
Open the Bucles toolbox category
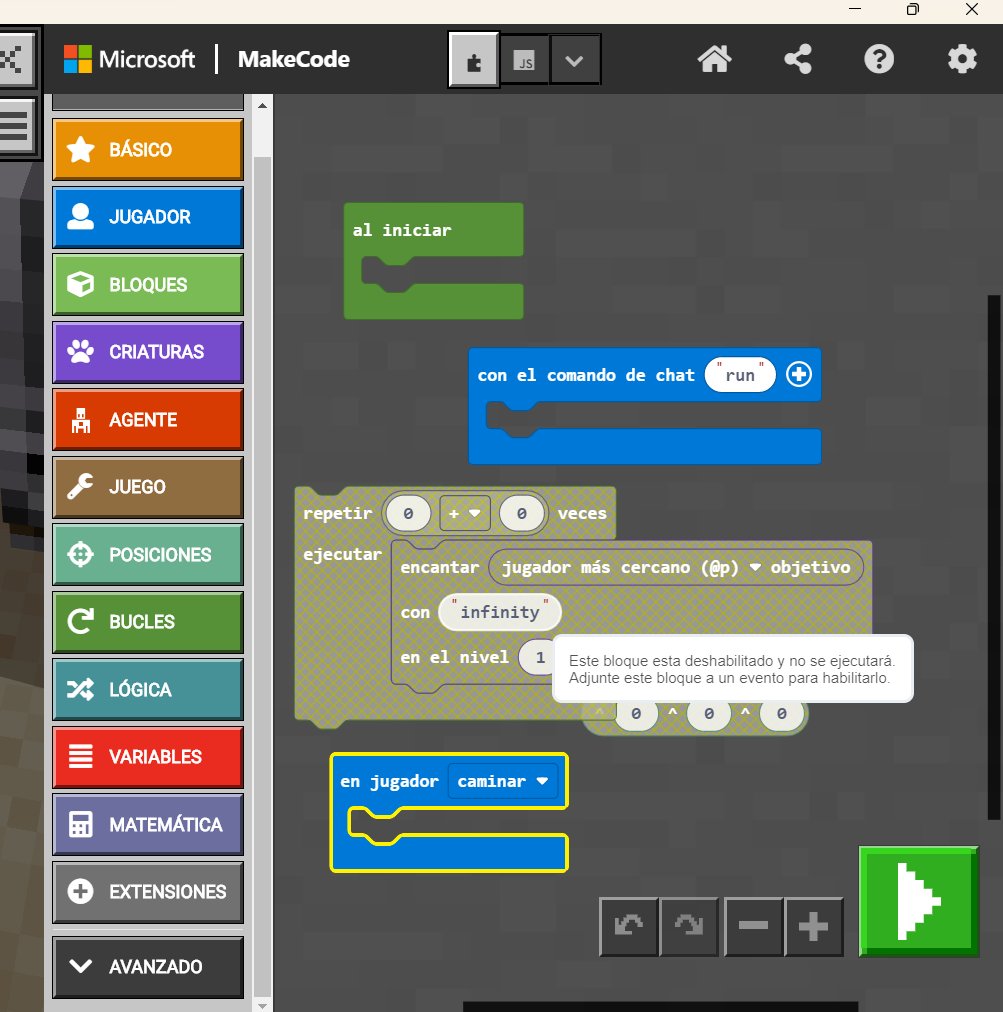point(148,622)
